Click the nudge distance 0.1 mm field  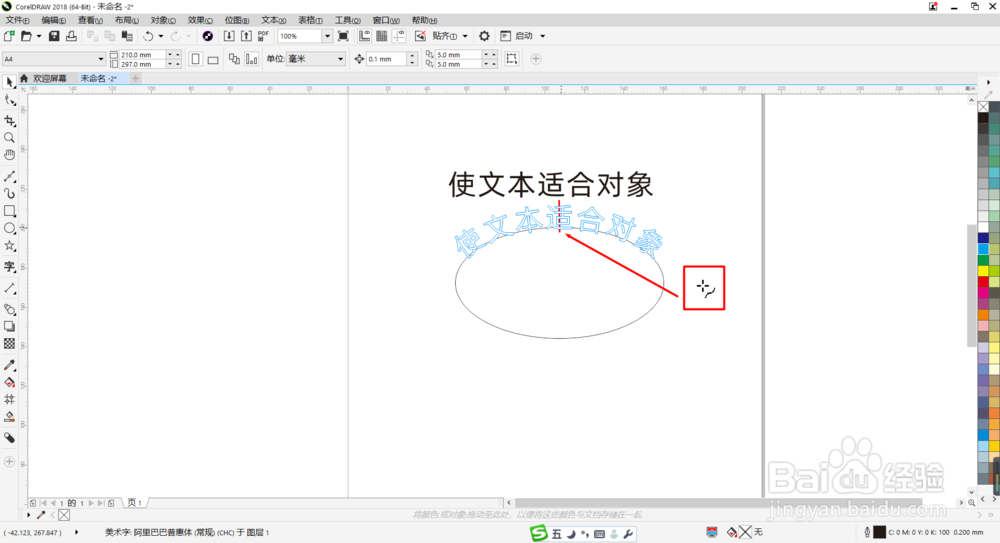coord(386,59)
